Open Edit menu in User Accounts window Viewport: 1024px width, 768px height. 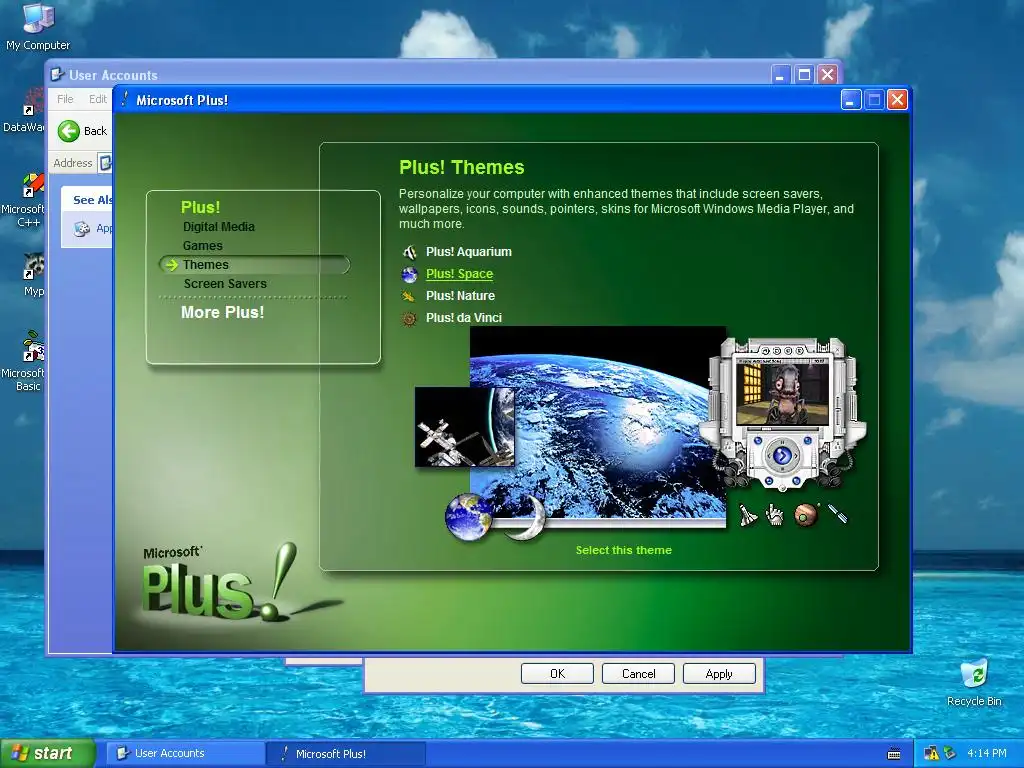tap(98, 99)
